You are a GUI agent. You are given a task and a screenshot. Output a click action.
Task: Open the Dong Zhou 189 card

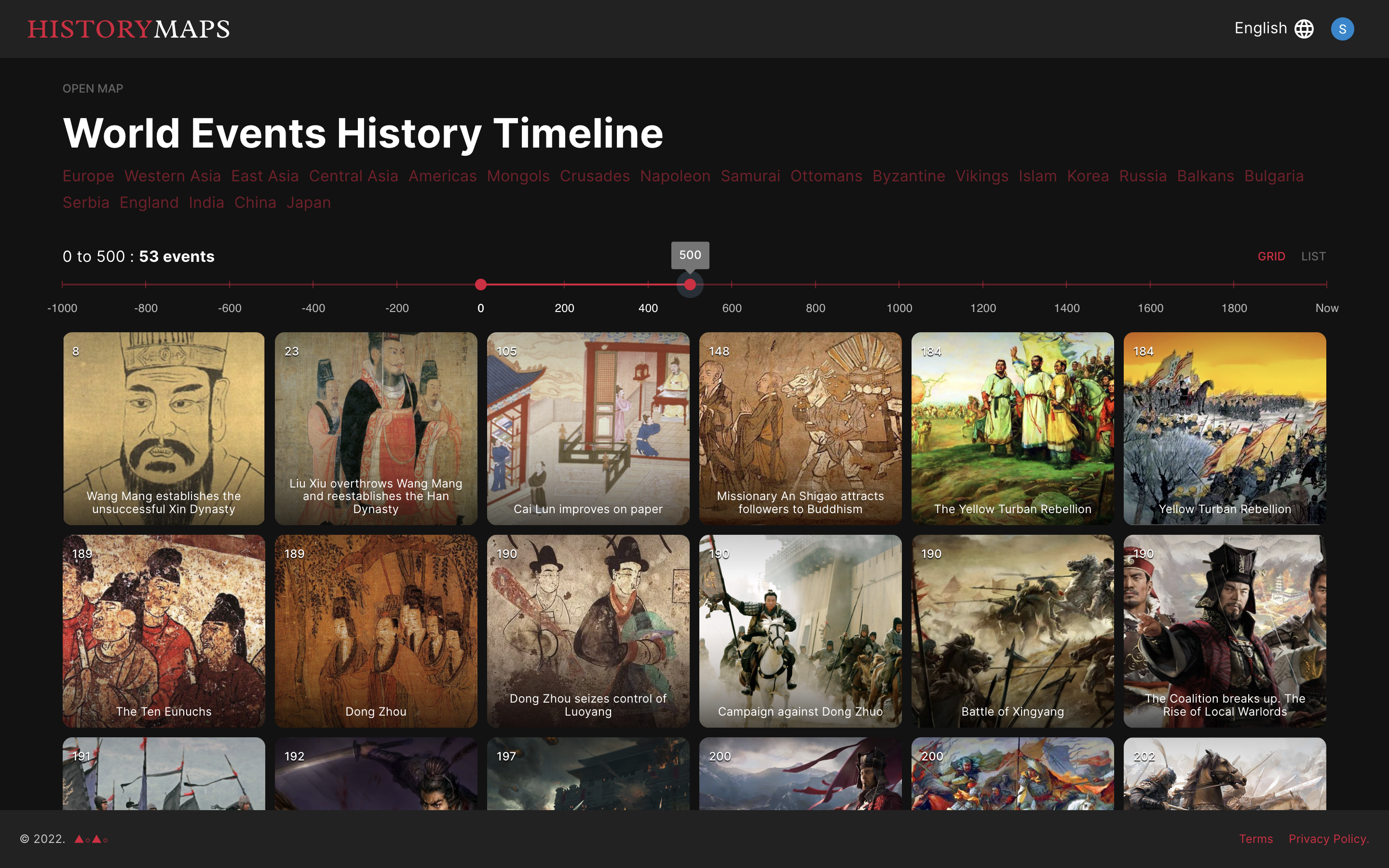pyautogui.click(x=376, y=631)
